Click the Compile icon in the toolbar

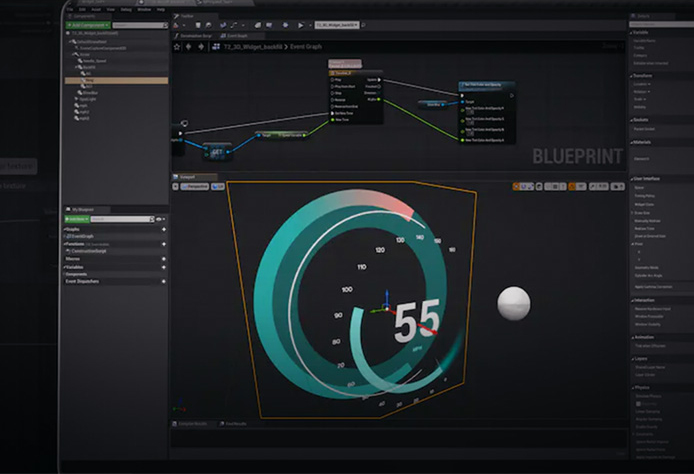182,25
